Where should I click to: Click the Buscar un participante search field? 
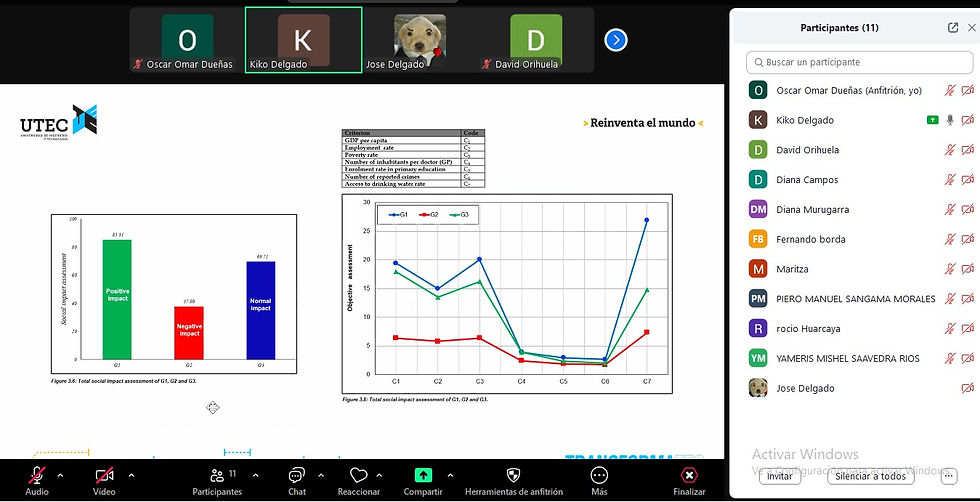pyautogui.click(x=859, y=63)
